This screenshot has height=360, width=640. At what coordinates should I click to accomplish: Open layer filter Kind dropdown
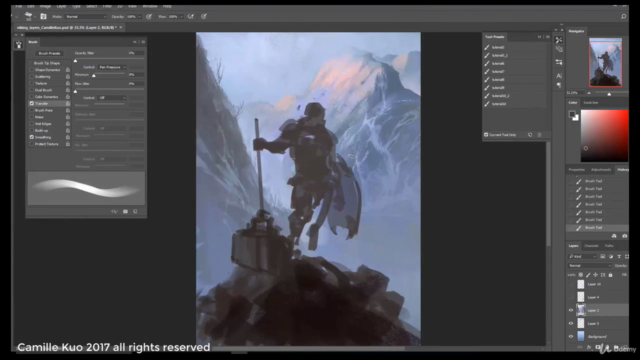pos(582,256)
